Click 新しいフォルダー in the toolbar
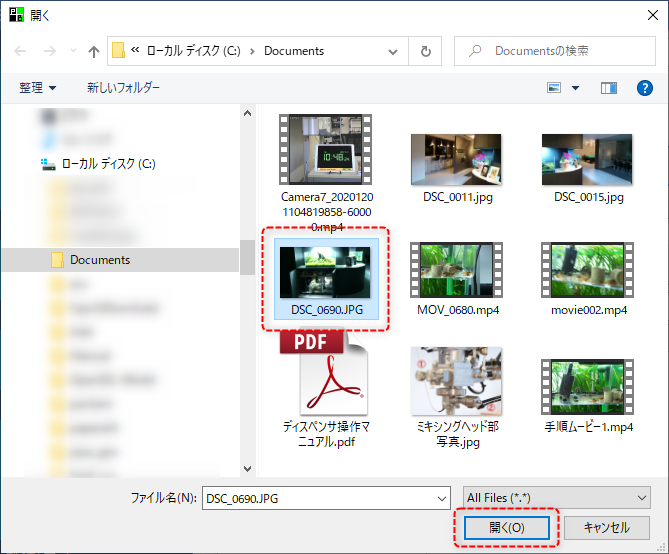This screenshot has width=669, height=554. click(x=123, y=88)
